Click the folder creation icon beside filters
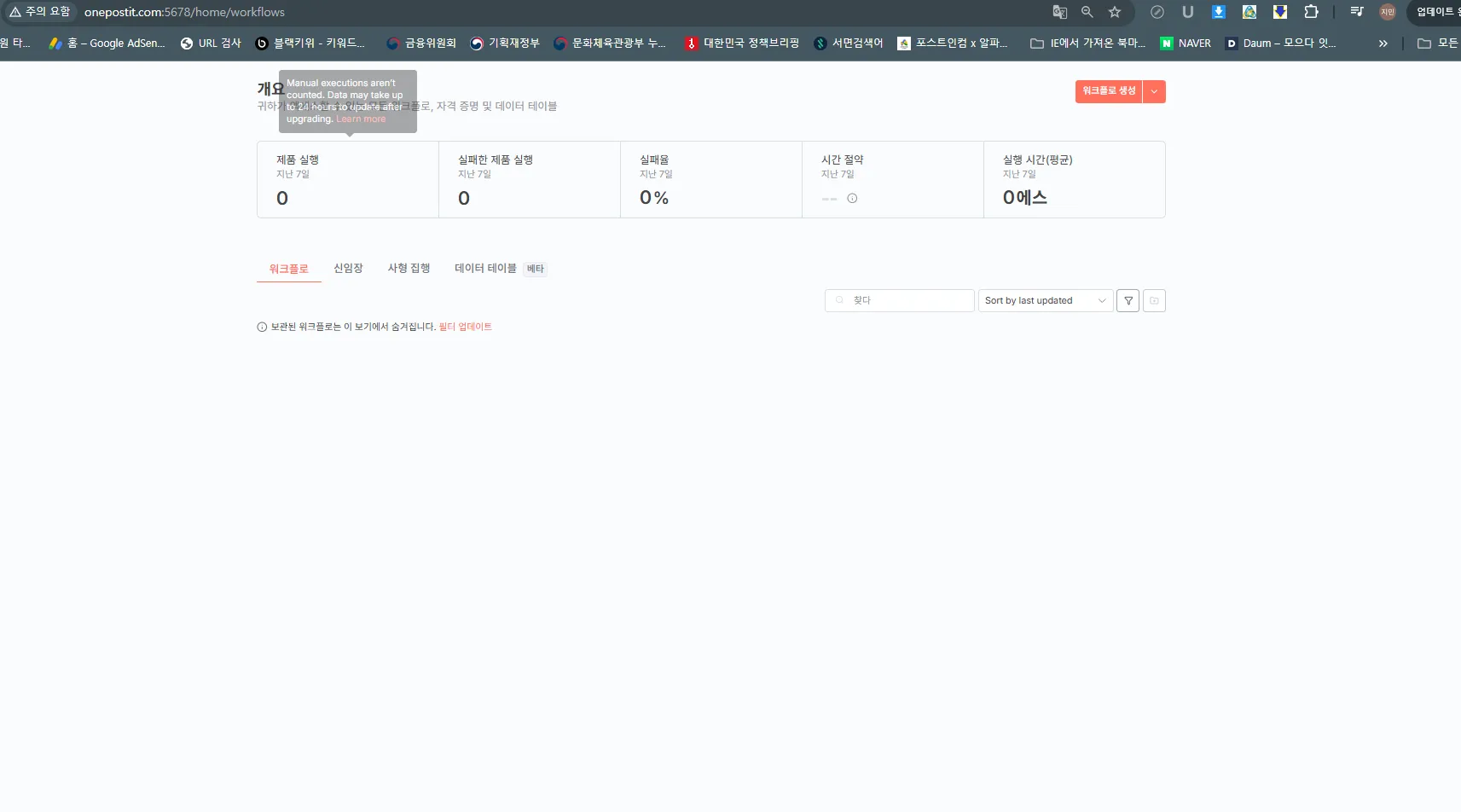 click(x=1154, y=300)
